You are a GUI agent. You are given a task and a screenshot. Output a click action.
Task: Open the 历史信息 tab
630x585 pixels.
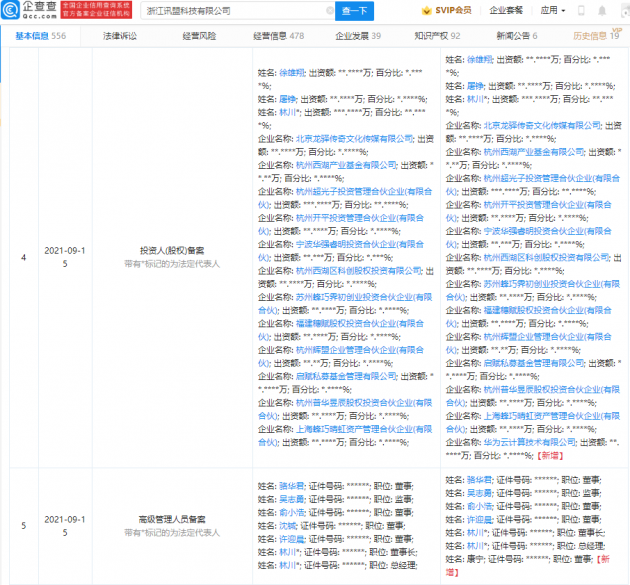(x=594, y=35)
